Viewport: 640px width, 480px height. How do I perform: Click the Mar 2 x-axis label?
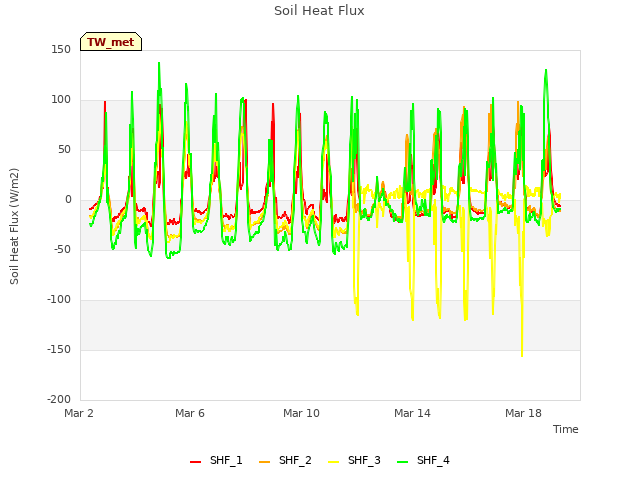coord(79,413)
